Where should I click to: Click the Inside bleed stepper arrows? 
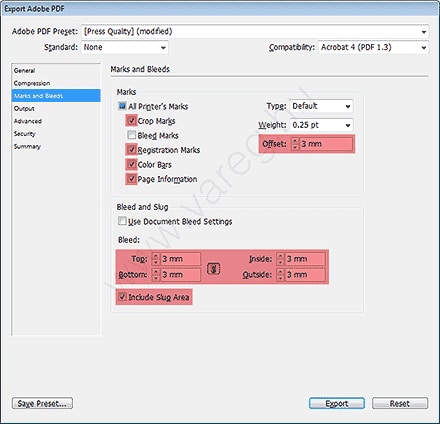coord(280,259)
